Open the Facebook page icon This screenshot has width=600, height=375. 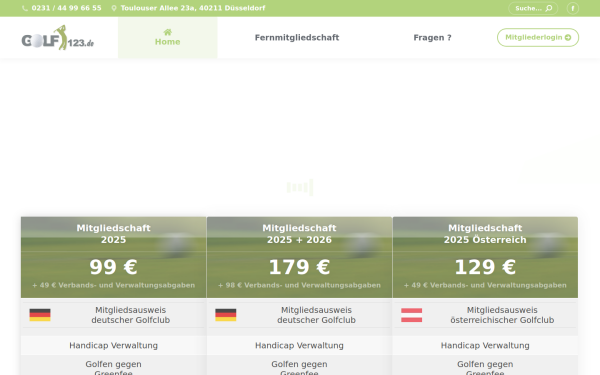click(573, 8)
